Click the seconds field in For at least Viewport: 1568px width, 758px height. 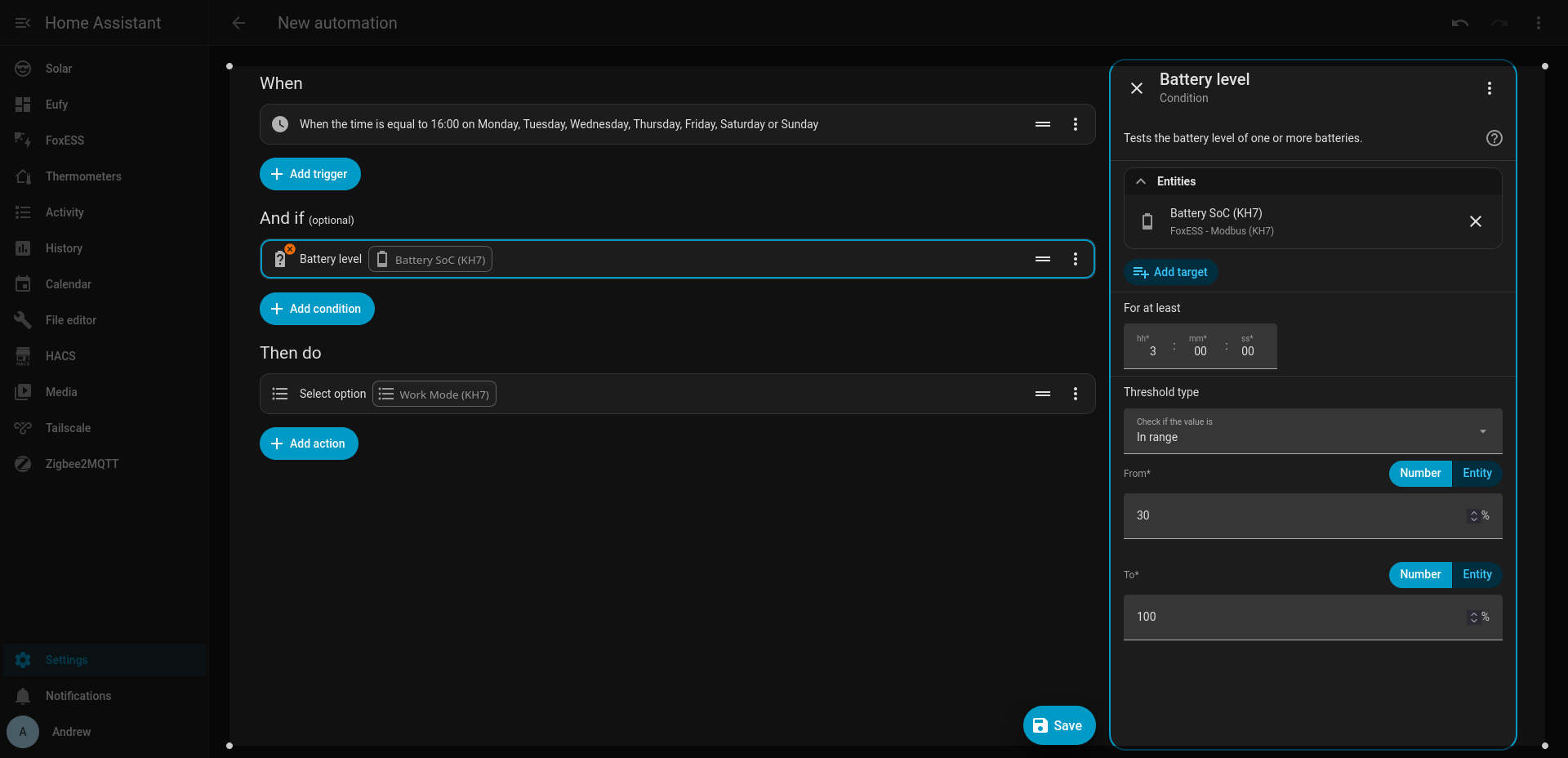(1250, 346)
